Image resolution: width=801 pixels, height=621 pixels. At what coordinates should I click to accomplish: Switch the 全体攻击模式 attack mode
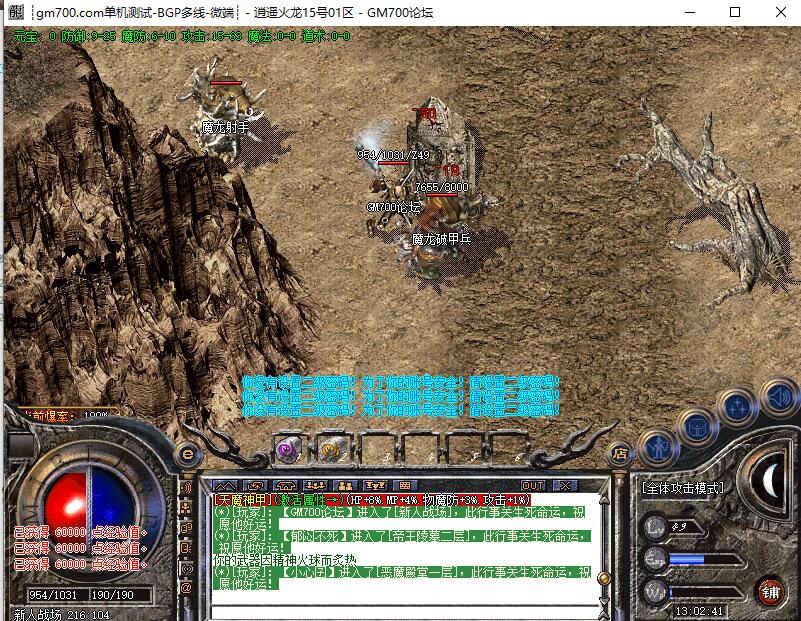[681, 488]
